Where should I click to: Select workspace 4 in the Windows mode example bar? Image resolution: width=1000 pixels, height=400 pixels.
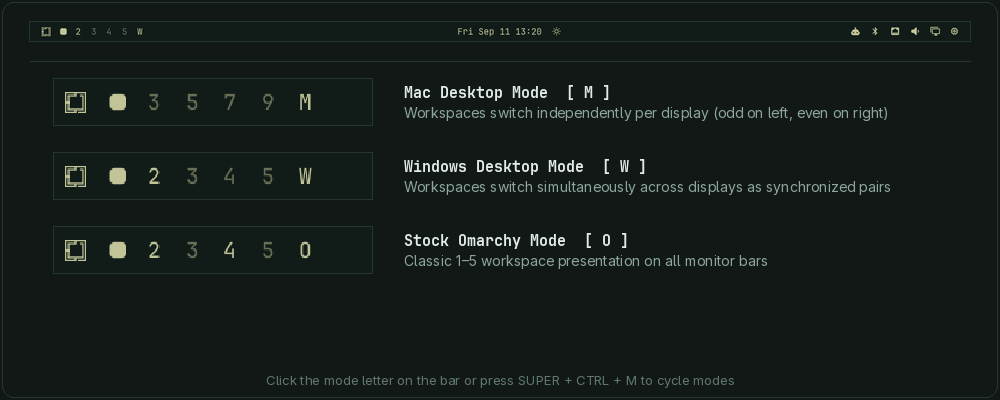click(x=230, y=176)
